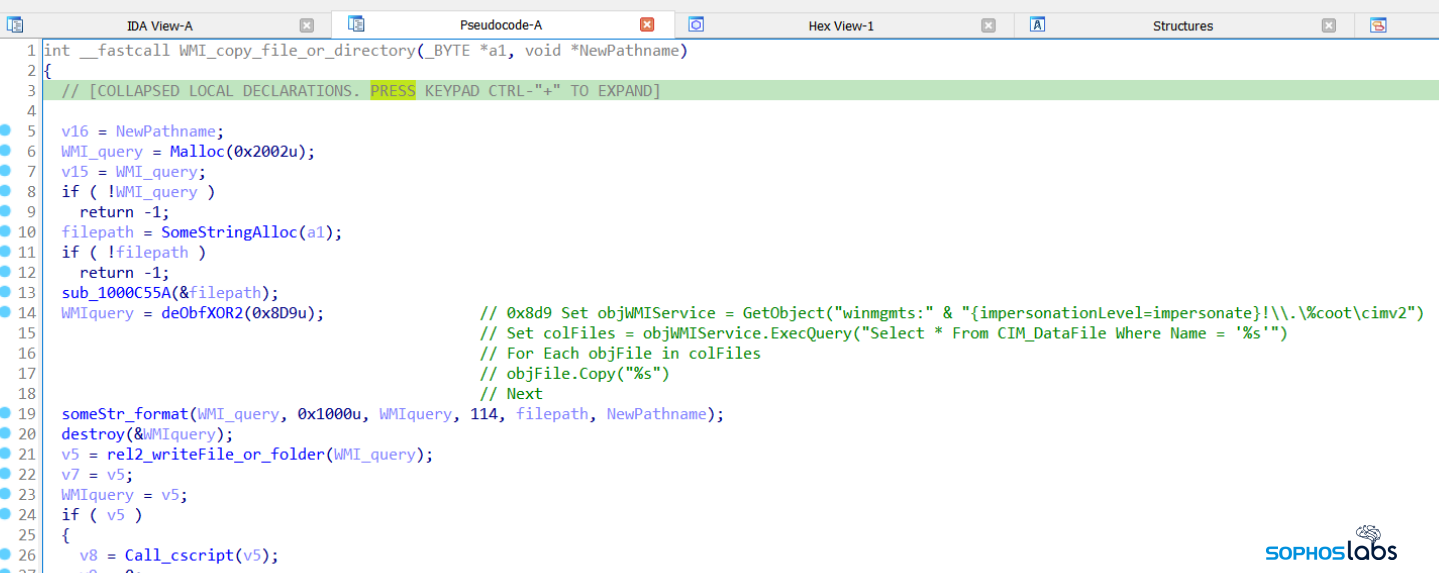This screenshot has height=573, width=1439.
Task: Click the rel2_writeFile_or_folder function call
Action: pyautogui.click(x=214, y=455)
